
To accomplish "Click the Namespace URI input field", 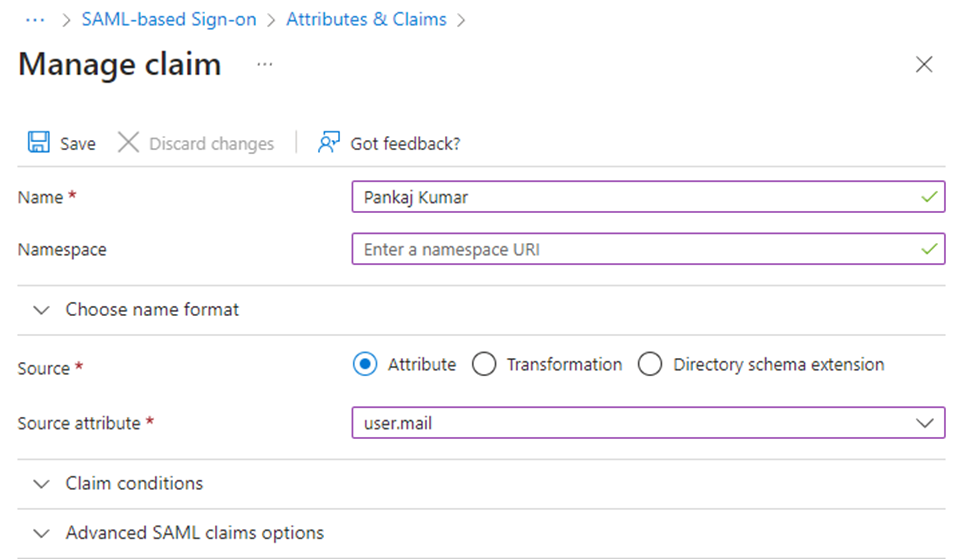I will (x=648, y=249).
